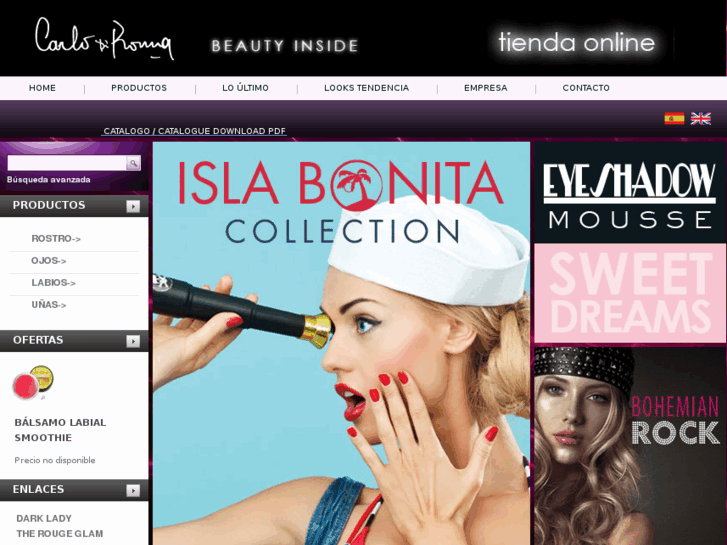727x545 pixels.
Task: Open the HOME menu item
Action: (42, 88)
